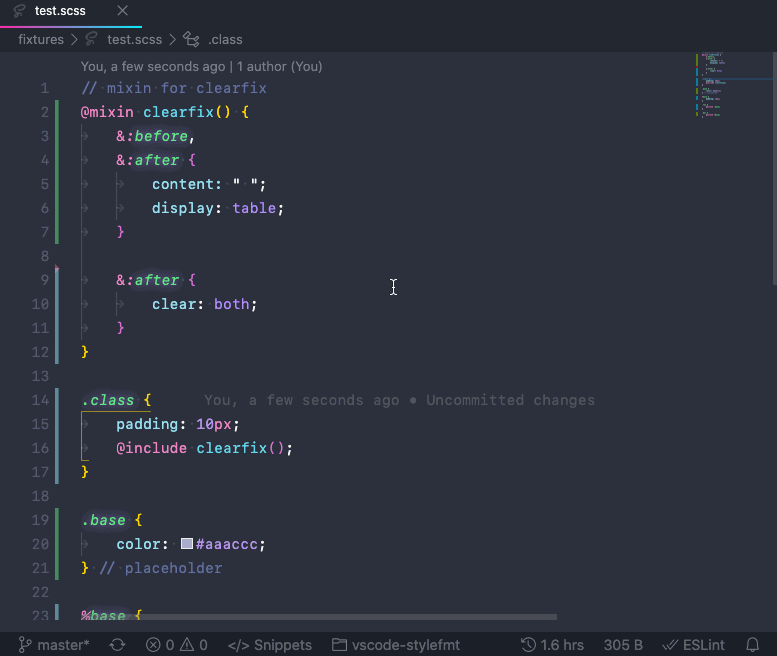
Task: Click line number 2 in the gutter
Action: click(45, 112)
